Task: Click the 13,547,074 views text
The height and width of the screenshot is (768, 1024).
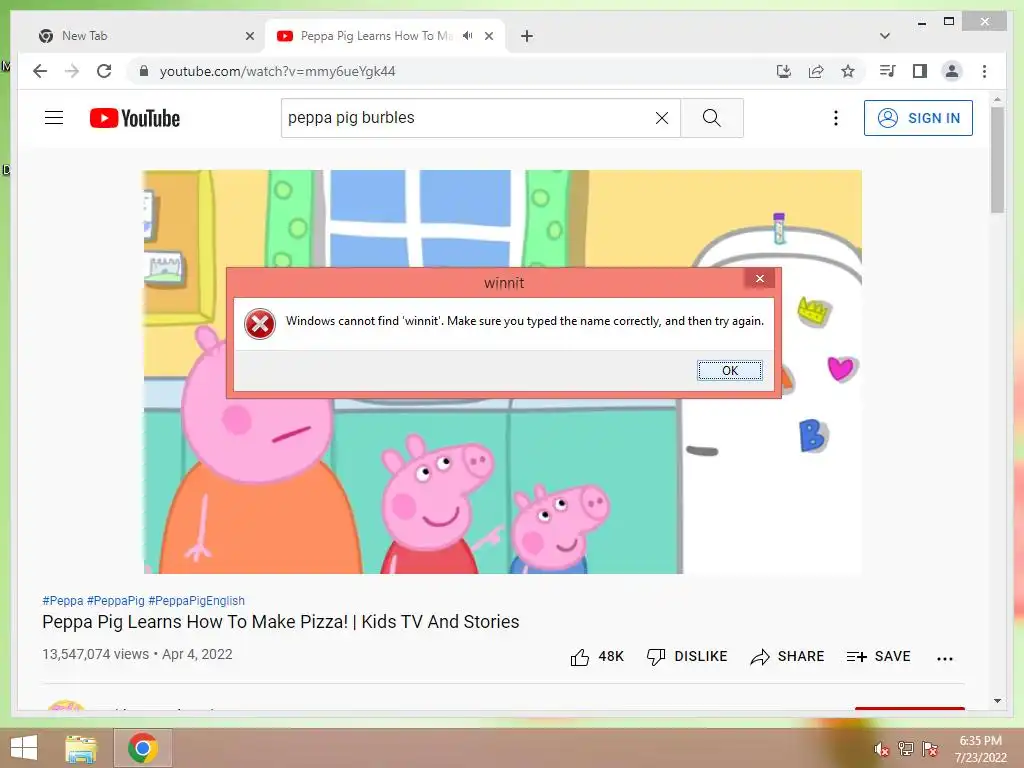Action: 95,654
